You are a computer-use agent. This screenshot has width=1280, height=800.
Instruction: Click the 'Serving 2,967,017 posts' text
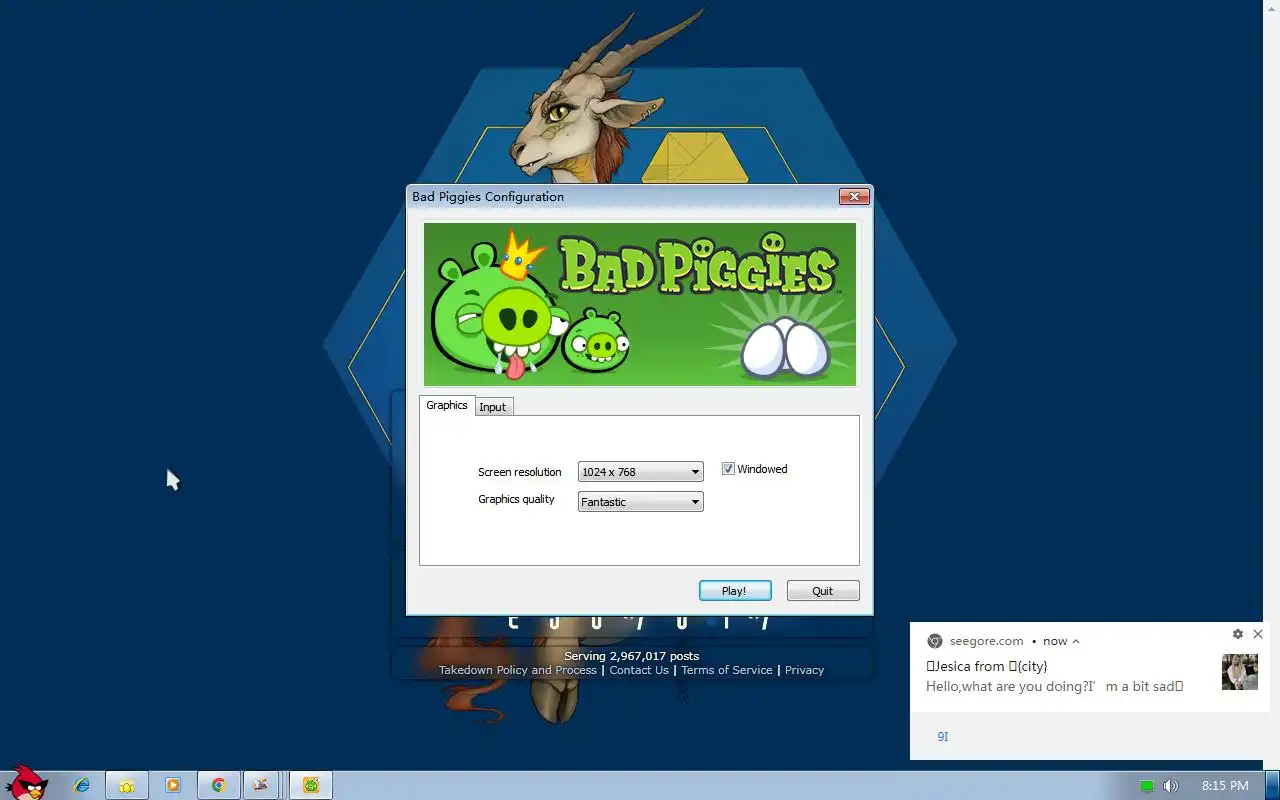click(632, 656)
